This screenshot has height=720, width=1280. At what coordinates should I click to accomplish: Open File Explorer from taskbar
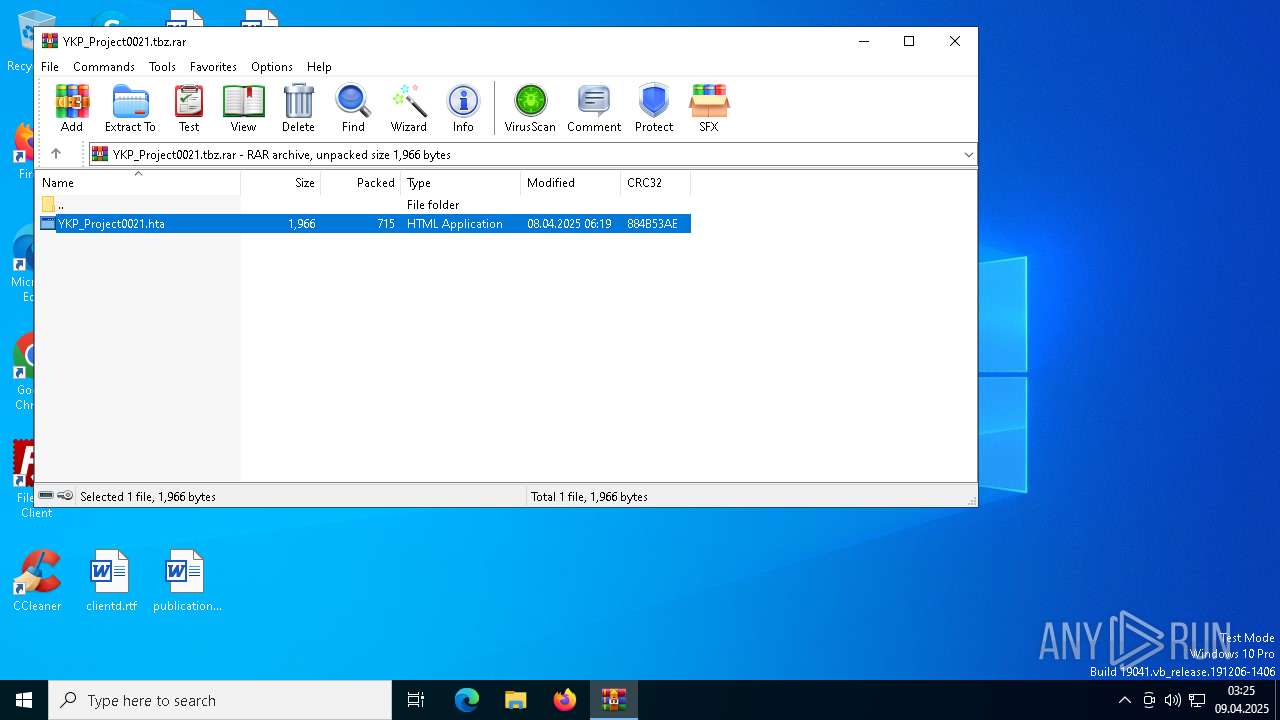516,700
